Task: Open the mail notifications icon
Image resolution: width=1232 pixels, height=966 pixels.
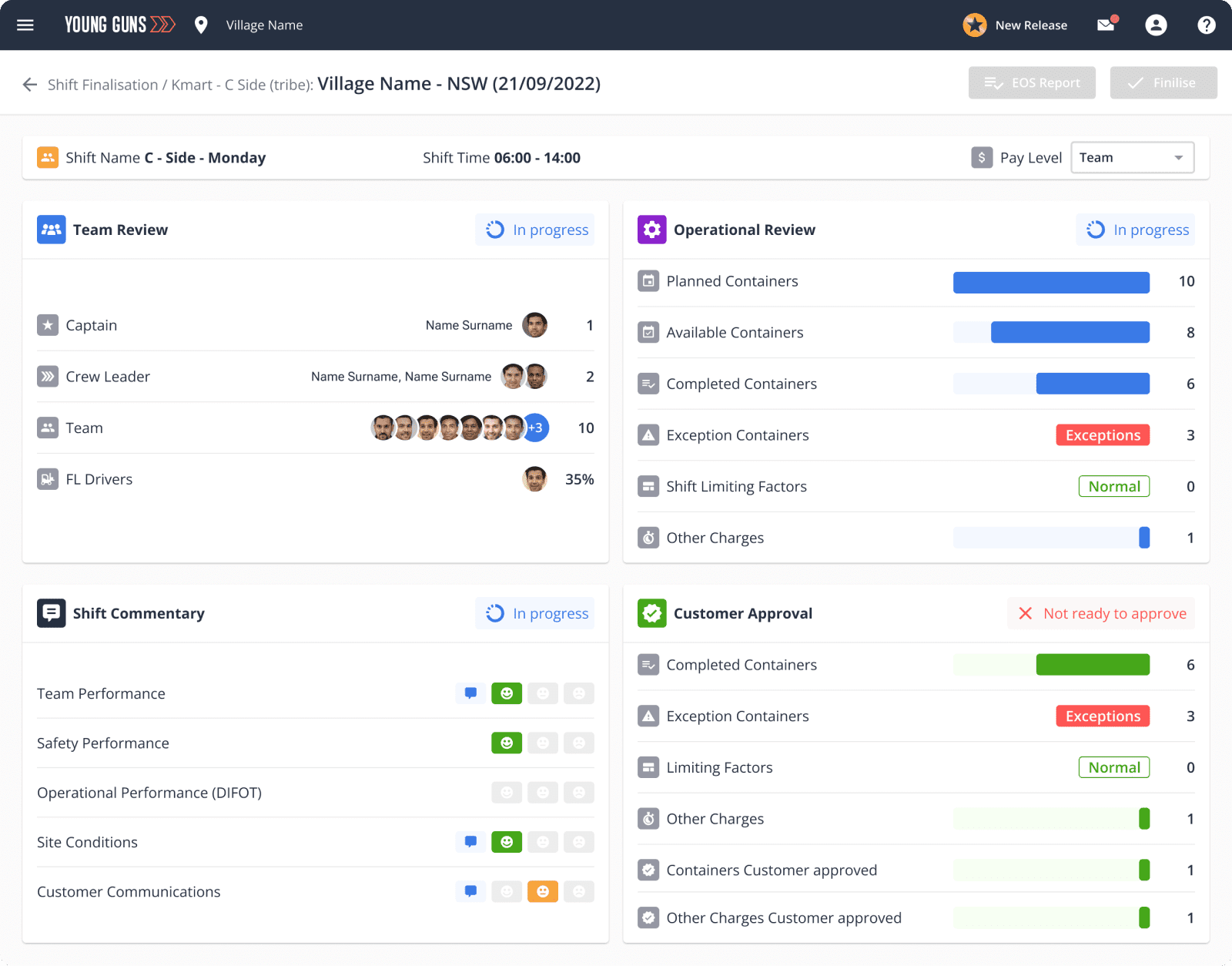Action: pyautogui.click(x=1106, y=25)
